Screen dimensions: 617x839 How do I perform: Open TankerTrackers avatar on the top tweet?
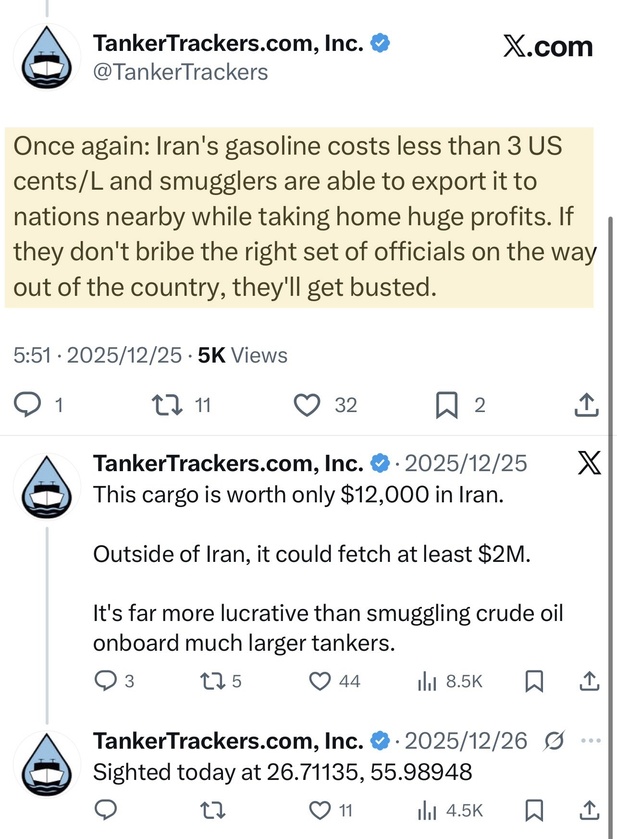[x=45, y=55]
